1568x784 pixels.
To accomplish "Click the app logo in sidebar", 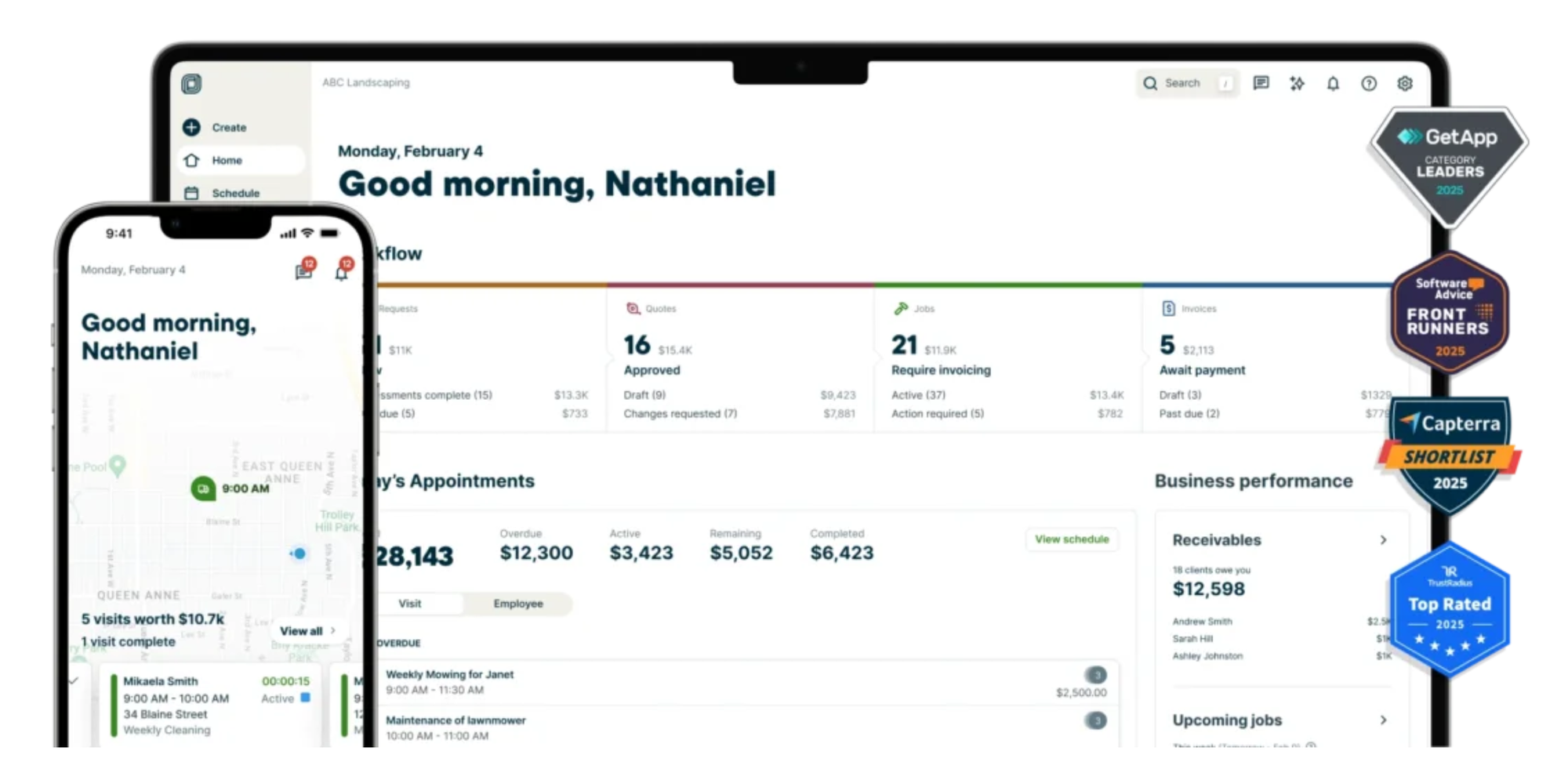I will (x=191, y=84).
